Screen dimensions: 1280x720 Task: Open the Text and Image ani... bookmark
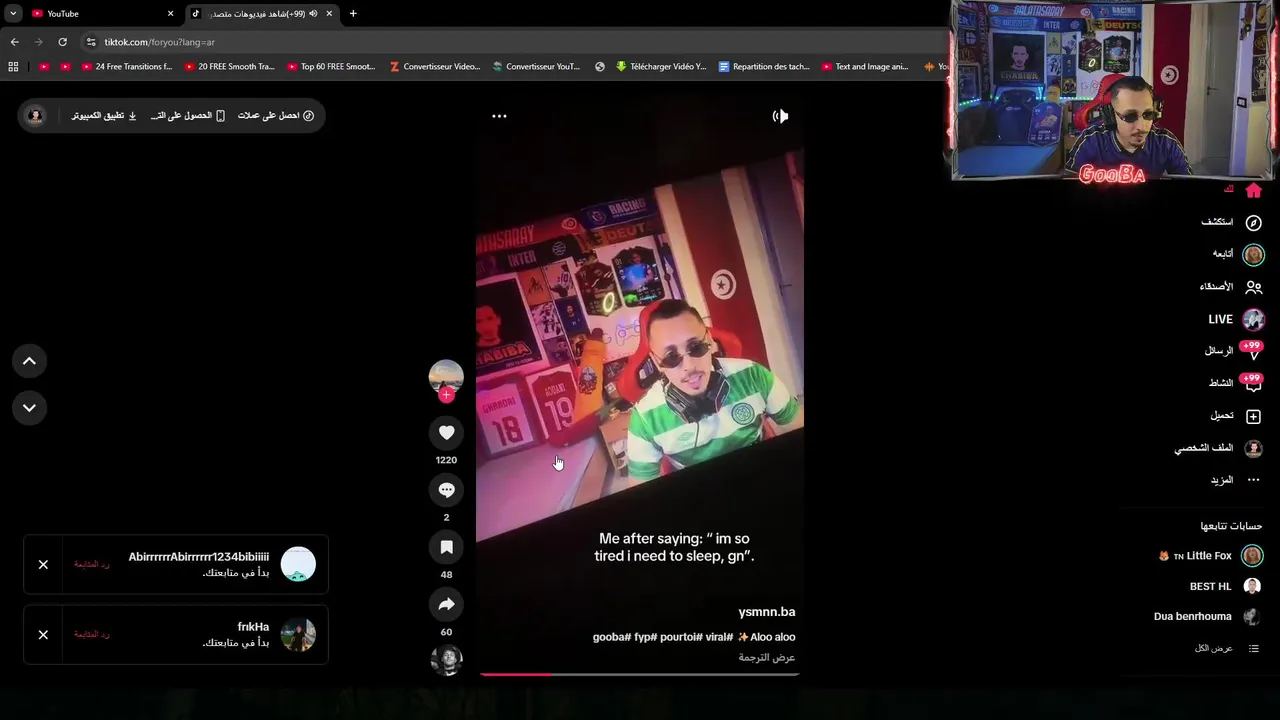865,67
